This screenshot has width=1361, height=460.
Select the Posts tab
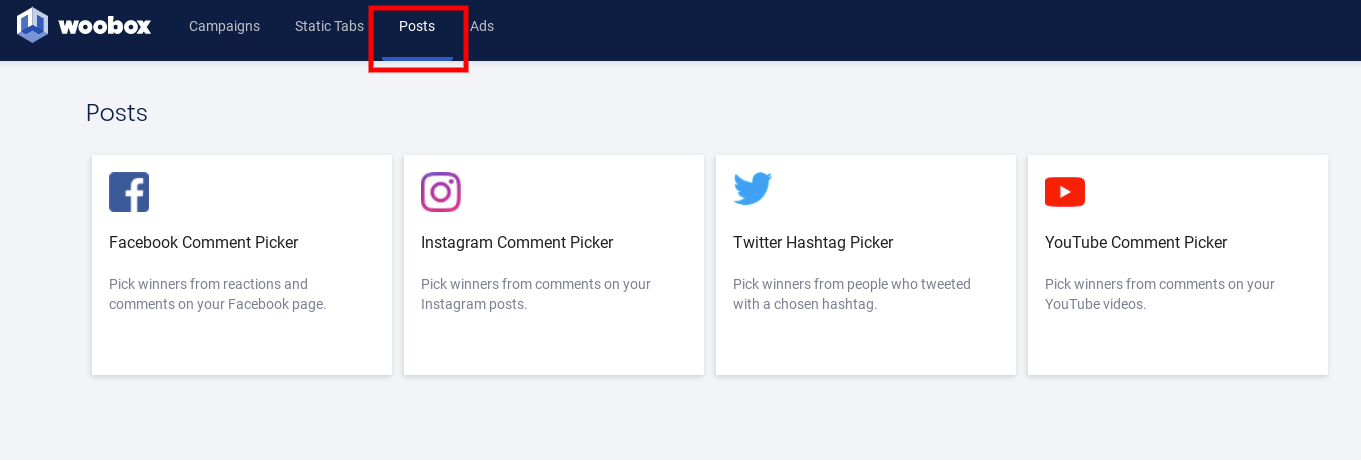(417, 26)
